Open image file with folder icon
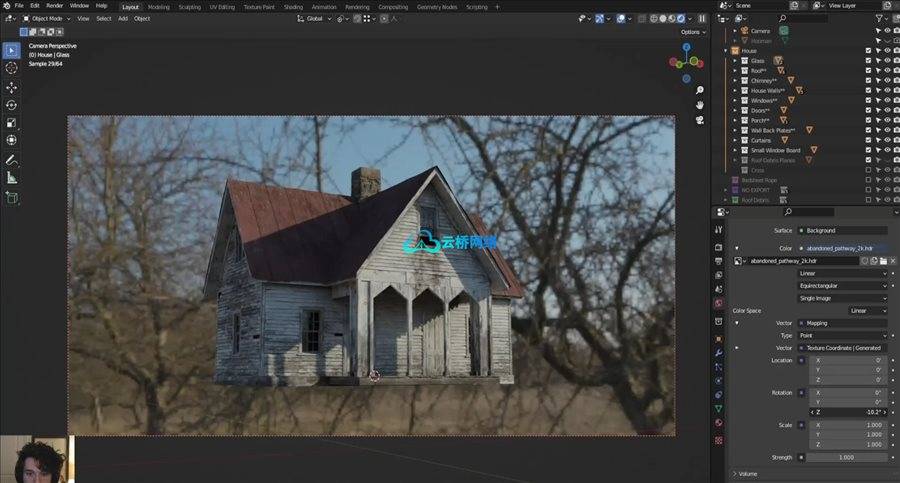The height and width of the screenshot is (483, 900). pyautogui.click(x=883, y=261)
